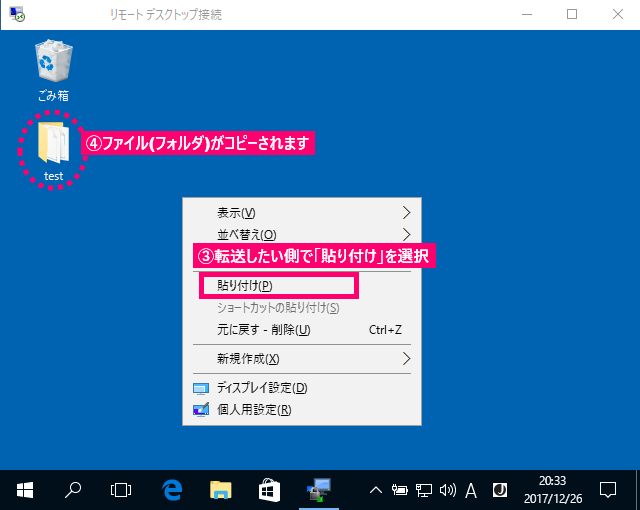Click the display settings monitor icon

click(201, 388)
